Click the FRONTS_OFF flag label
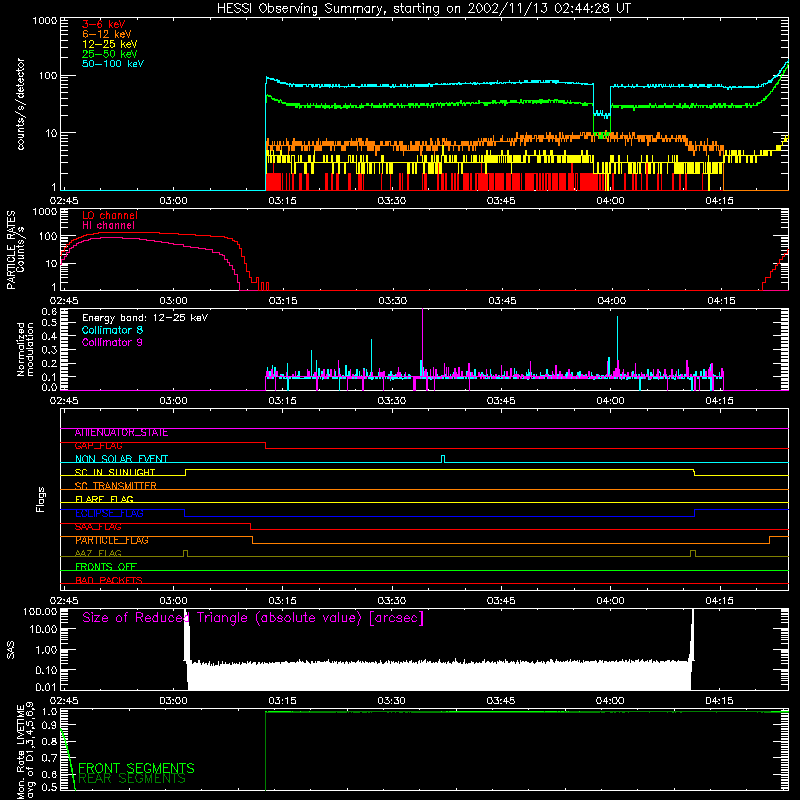 [106, 567]
